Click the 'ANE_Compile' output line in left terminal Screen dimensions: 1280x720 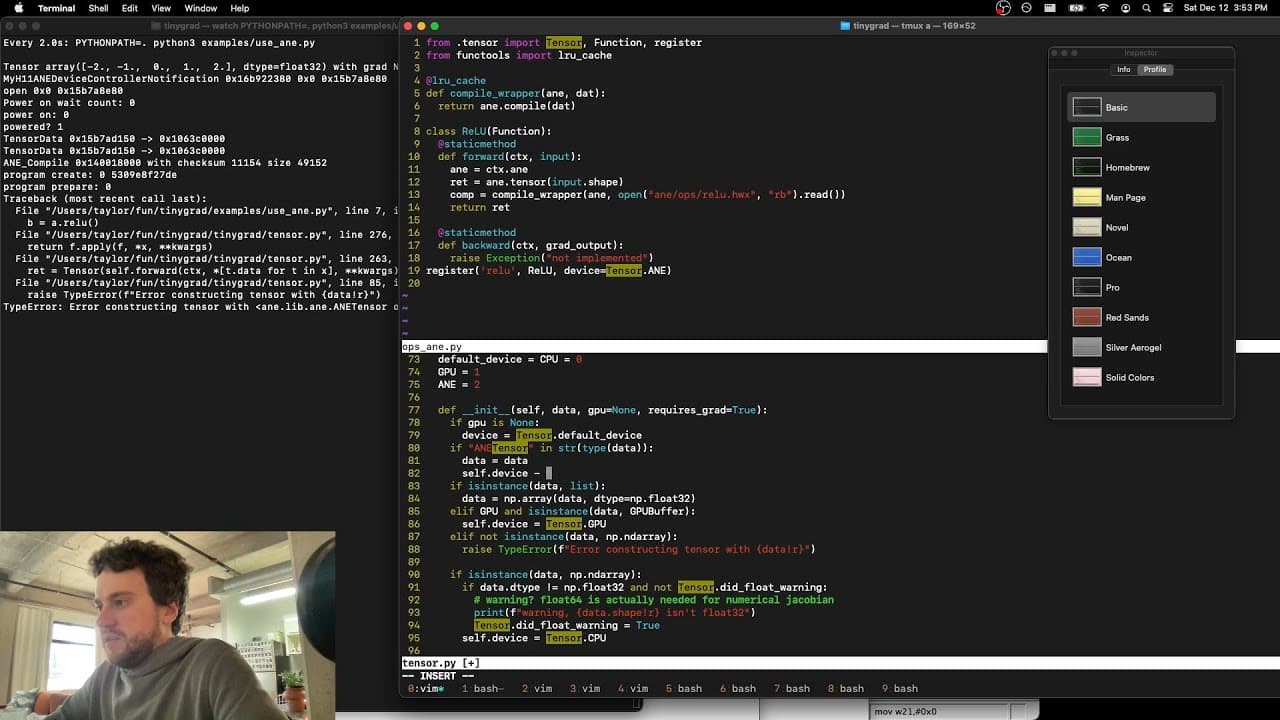(165, 162)
